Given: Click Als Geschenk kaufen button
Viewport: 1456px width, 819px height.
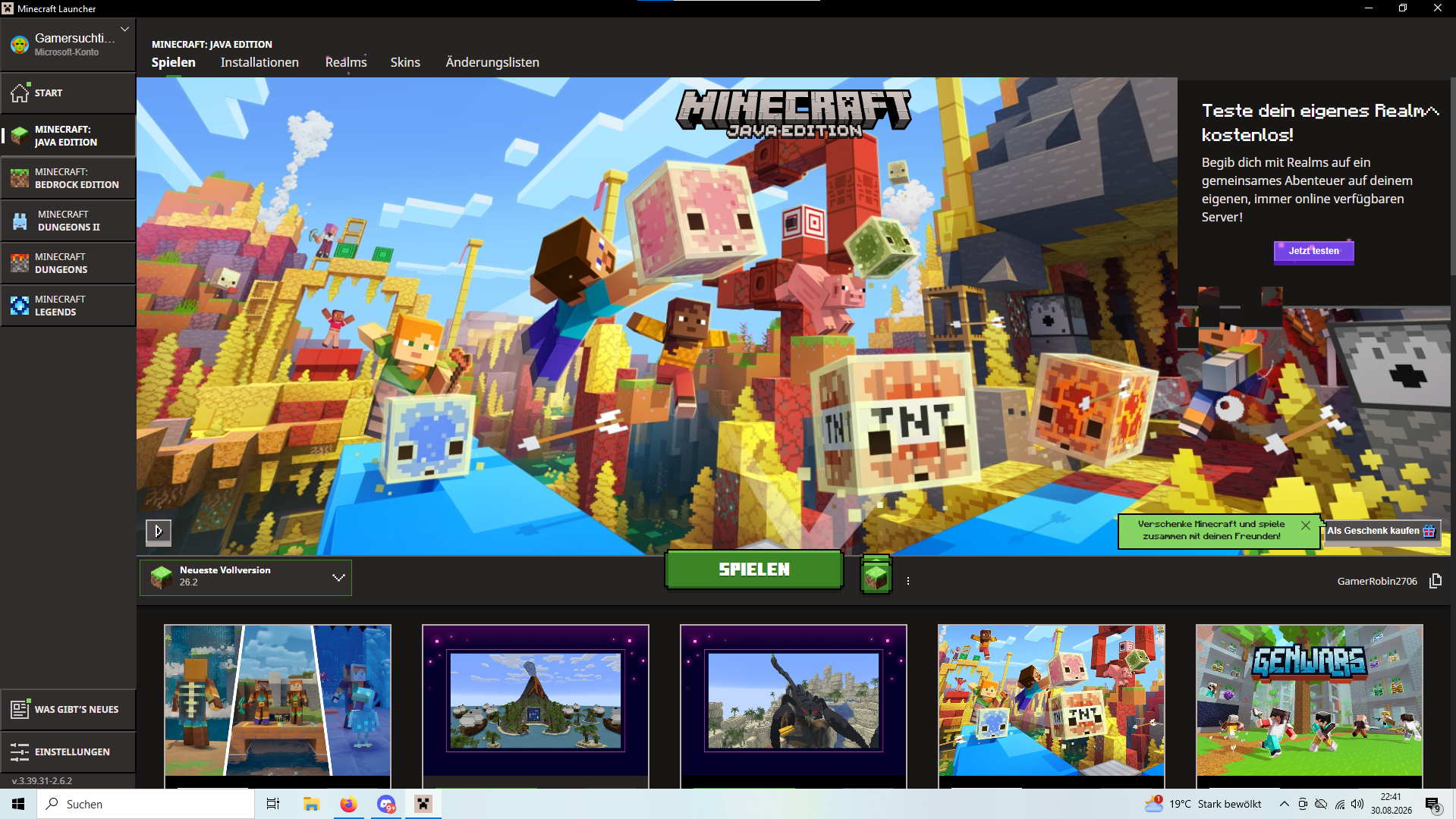Looking at the screenshot, I should click(x=1381, y=531).
